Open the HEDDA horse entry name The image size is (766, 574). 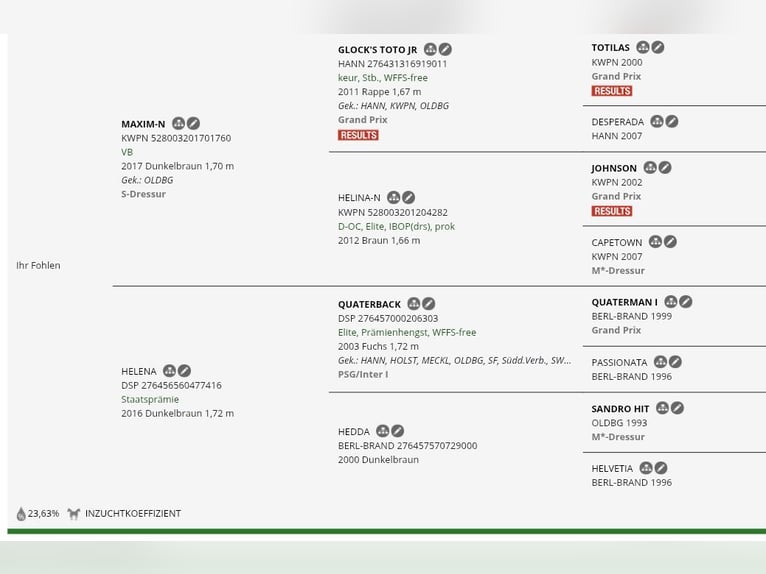pyautogui.click(x=354, y=432)
